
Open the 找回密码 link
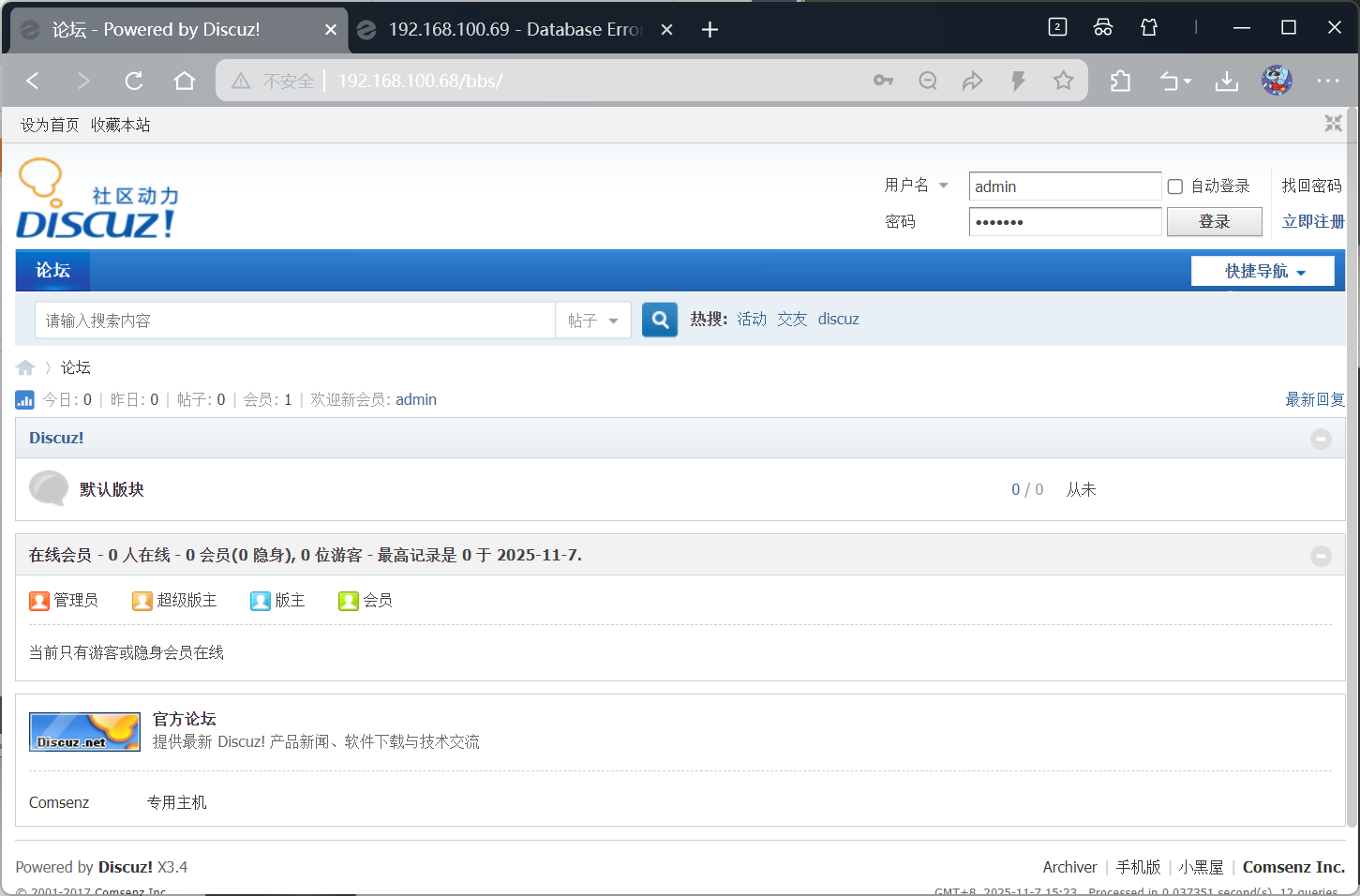tap(1312, 186)
